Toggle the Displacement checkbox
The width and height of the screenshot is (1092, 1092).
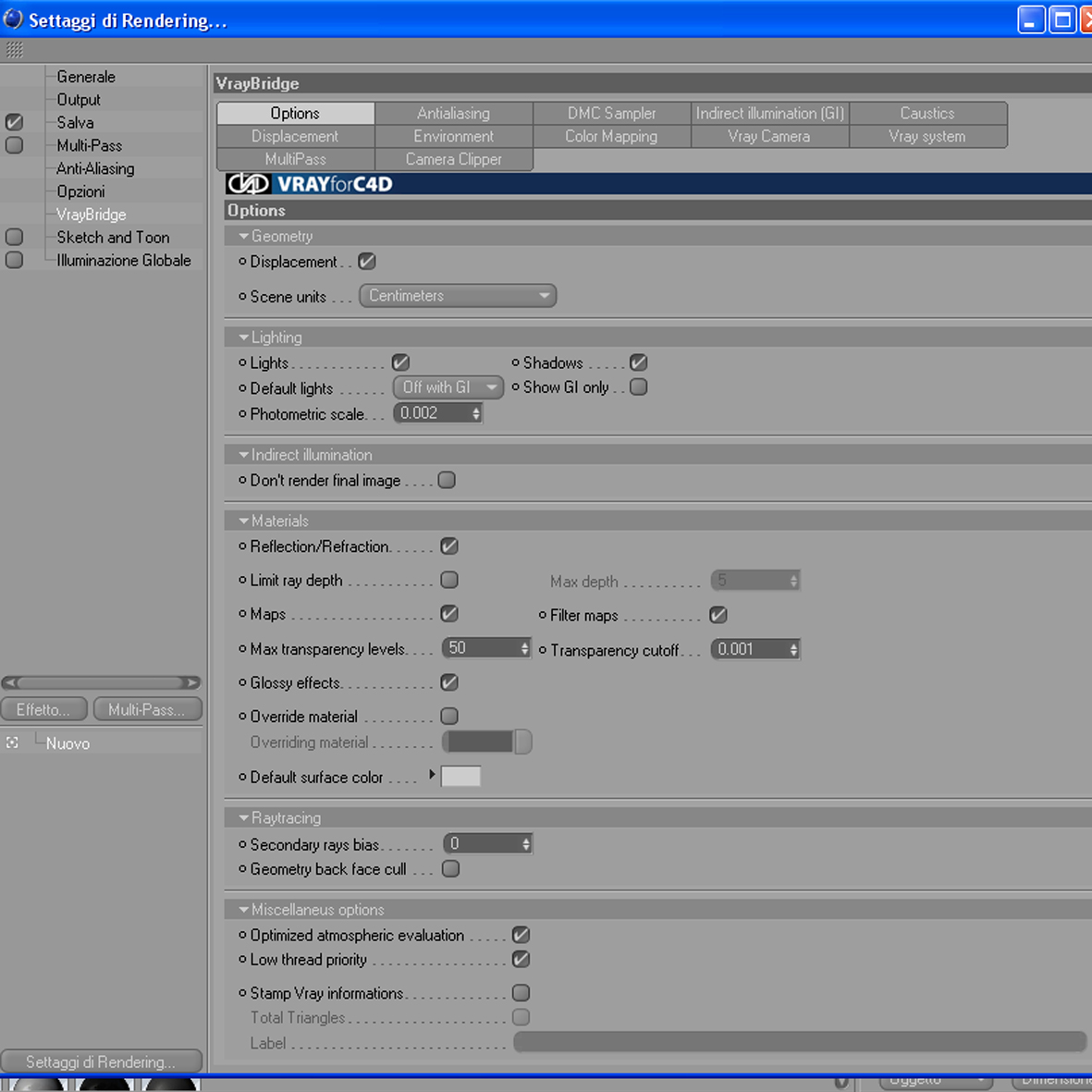pyautogui.click(x=366, y=261)
